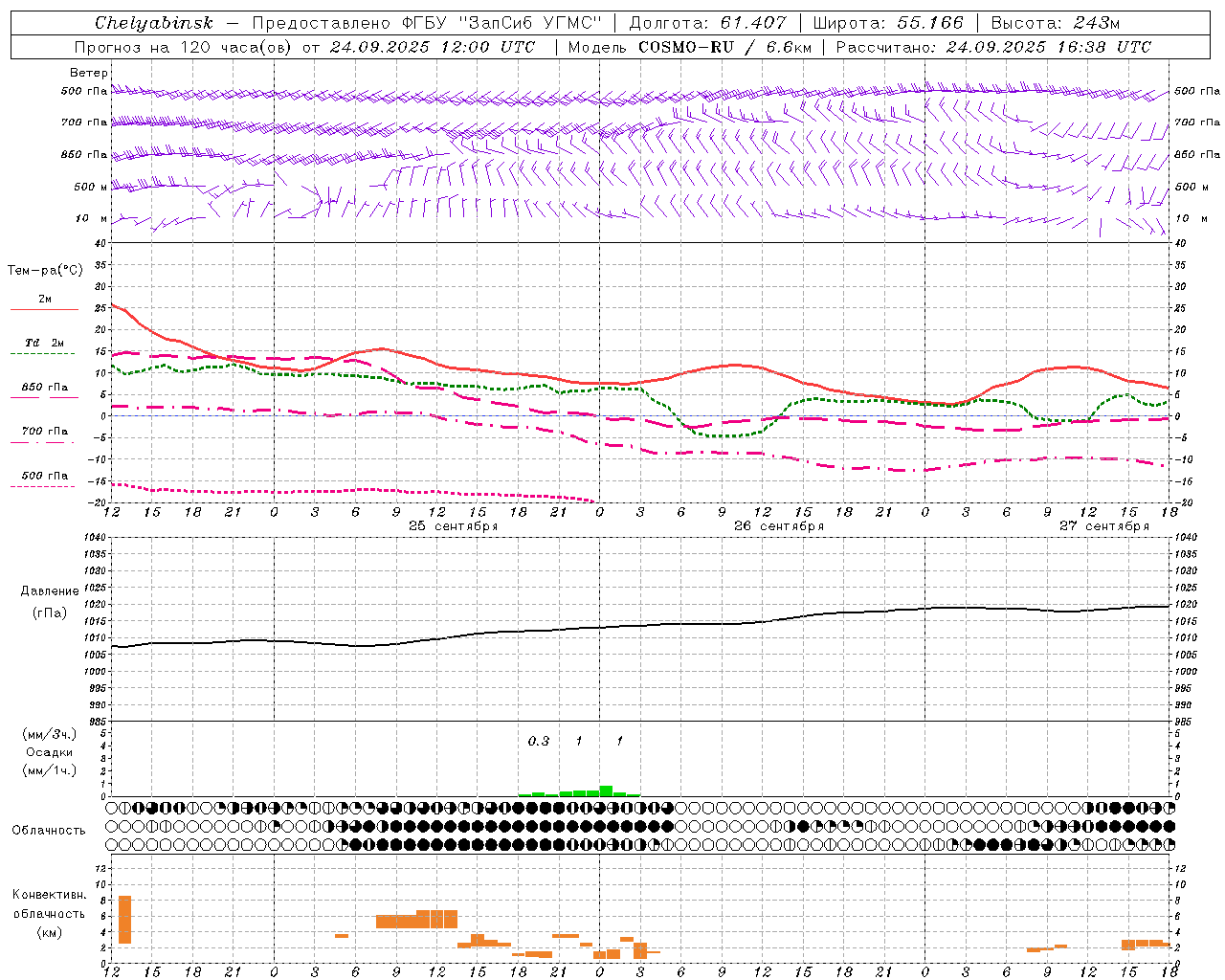The height and width of the screenshot is (980, 1225).
Task: Click the Давление pressure chart label
Action: click(x=50, y=591)
